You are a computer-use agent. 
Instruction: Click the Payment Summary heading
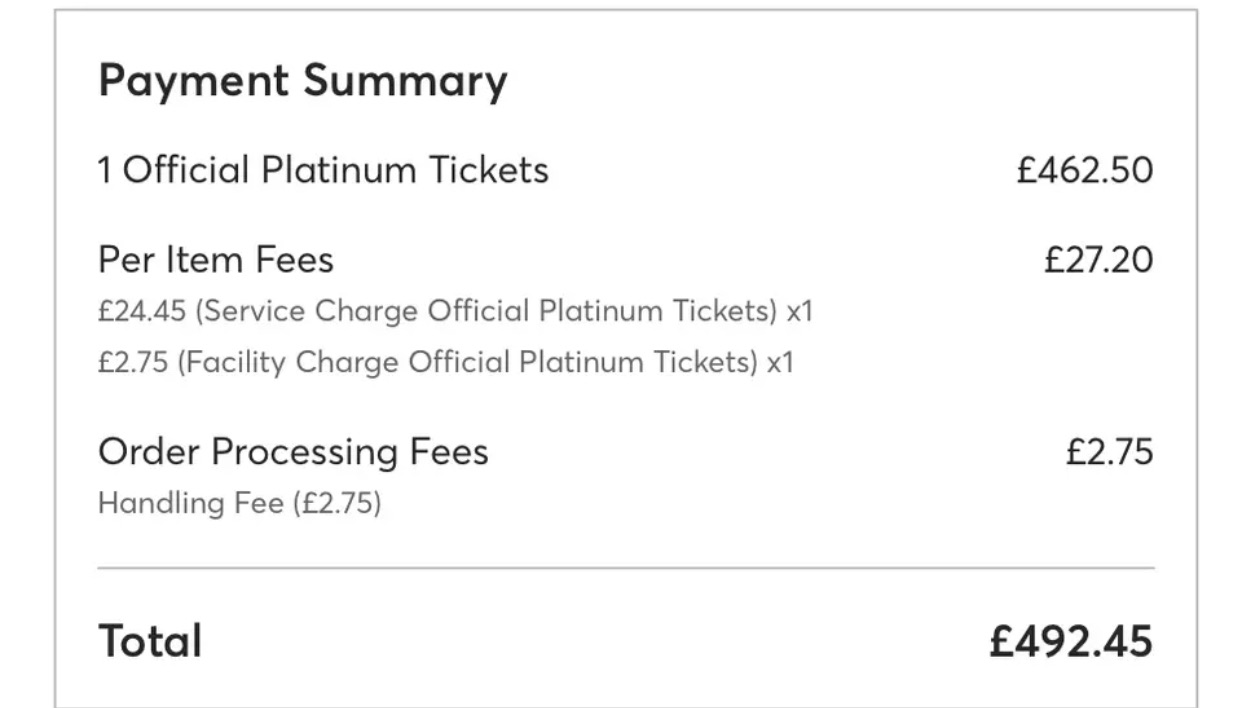pyautogui.click(x=303, y=82)
